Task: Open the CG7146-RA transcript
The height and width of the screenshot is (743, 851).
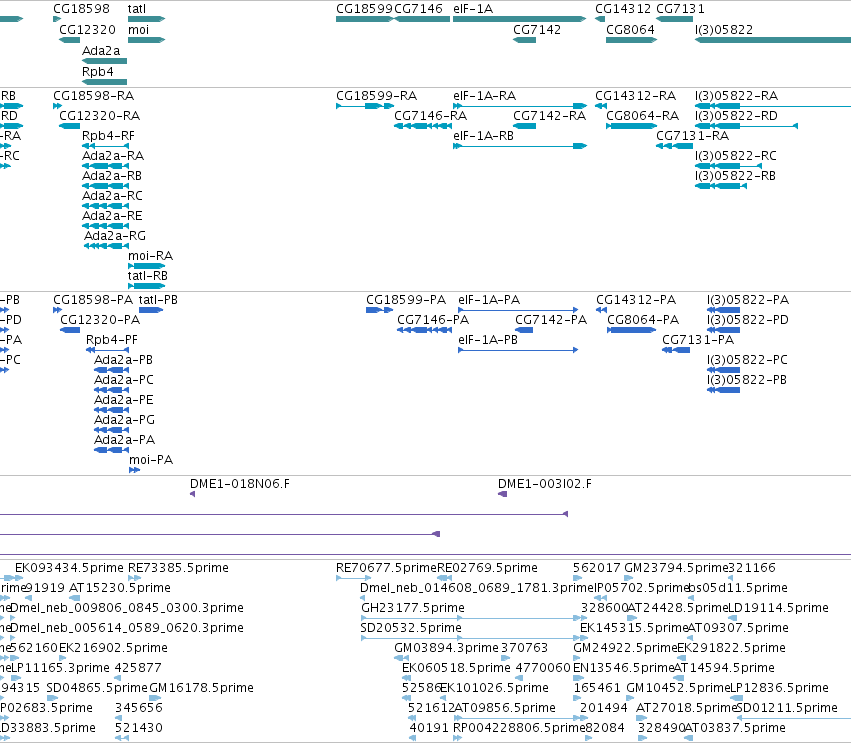Action: (423, 126)
